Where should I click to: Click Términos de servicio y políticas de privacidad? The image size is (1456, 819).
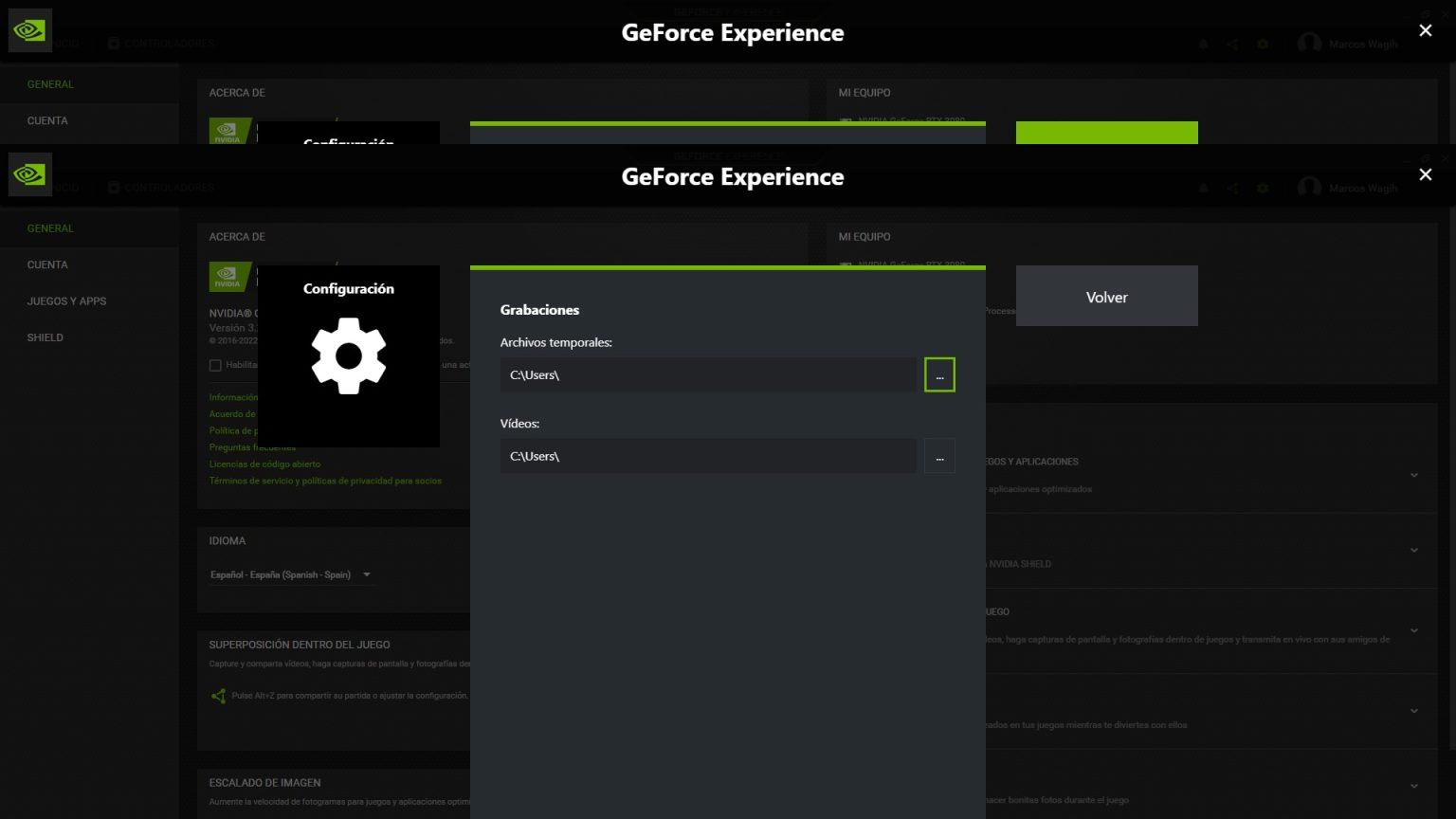click(x=325, y=481)
